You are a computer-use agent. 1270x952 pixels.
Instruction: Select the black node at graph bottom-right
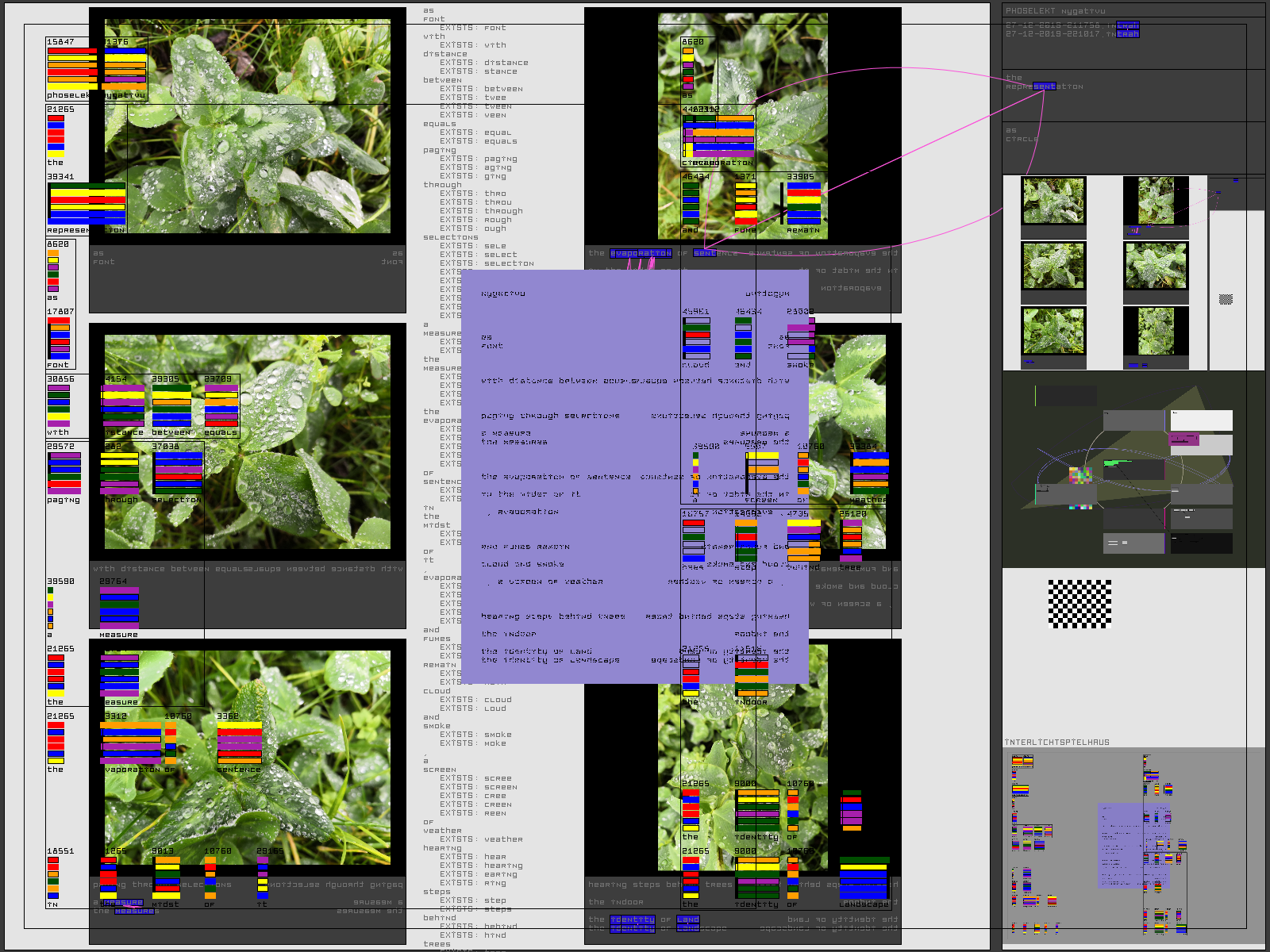pyautogui.click(x=1202, y=543)
